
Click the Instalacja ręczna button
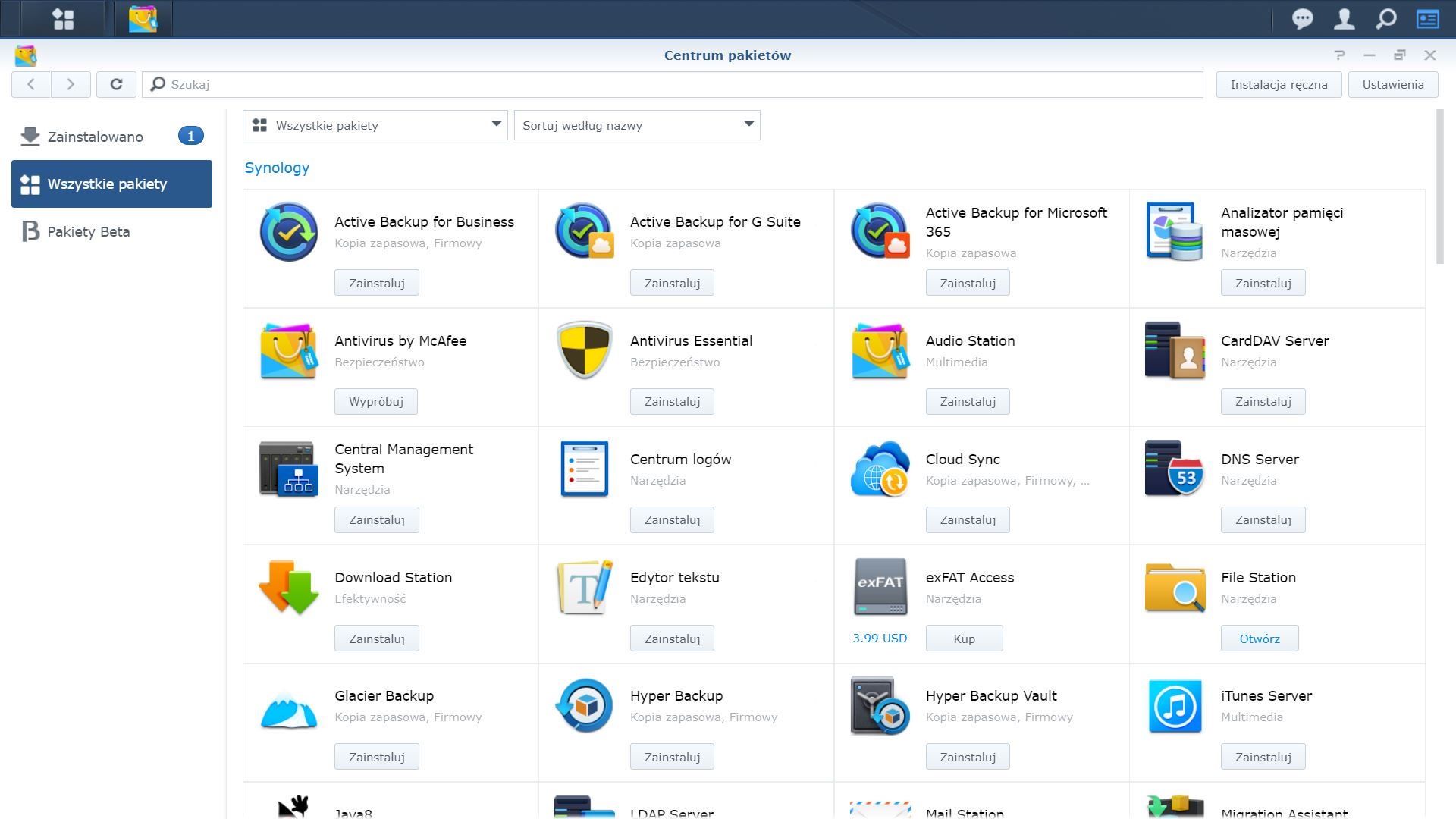click(1279, 84)
